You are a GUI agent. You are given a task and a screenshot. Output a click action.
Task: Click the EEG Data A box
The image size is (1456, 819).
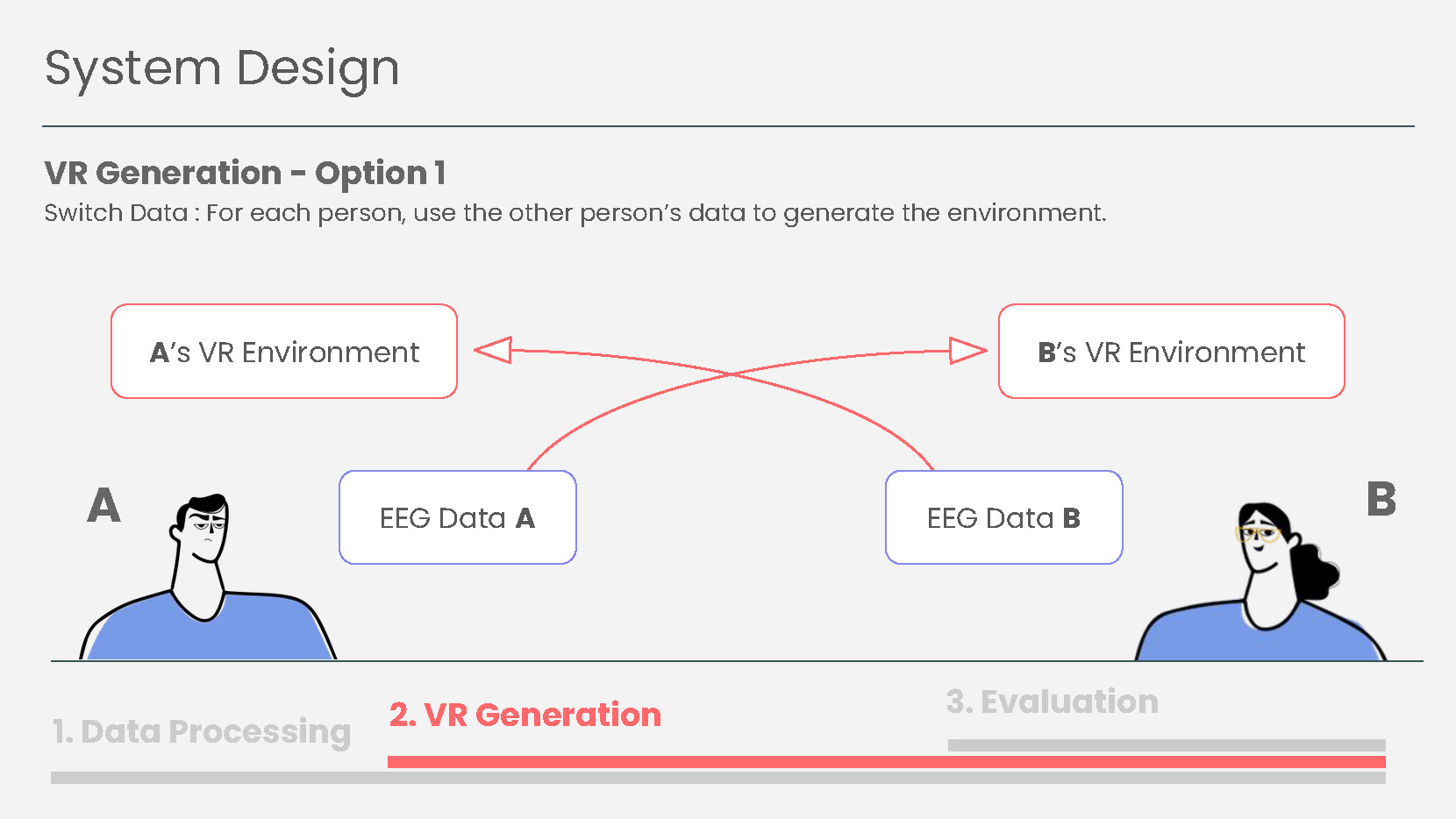457,517
